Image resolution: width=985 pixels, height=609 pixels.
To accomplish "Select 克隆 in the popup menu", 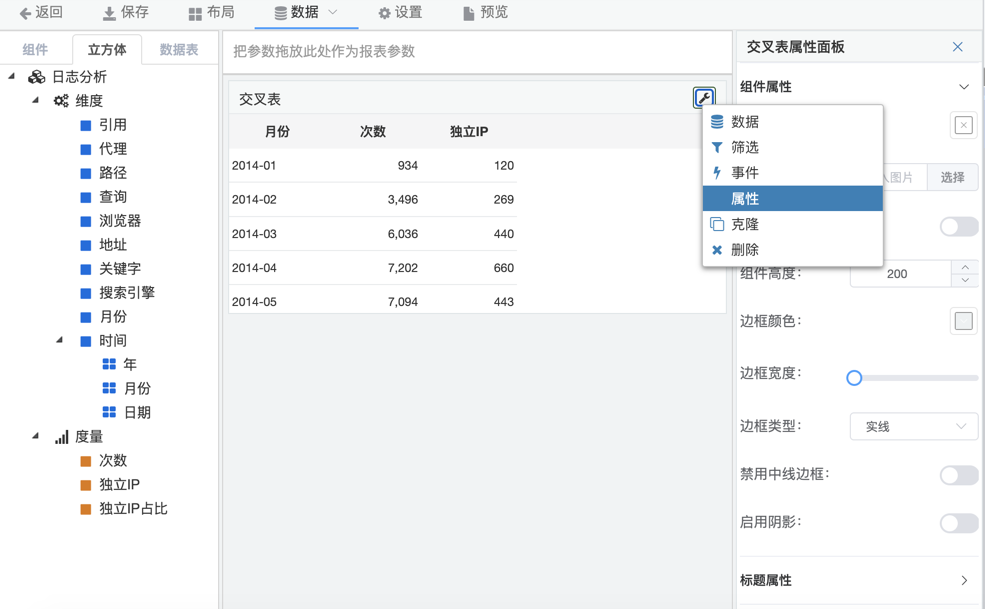I will coord(793,224).
